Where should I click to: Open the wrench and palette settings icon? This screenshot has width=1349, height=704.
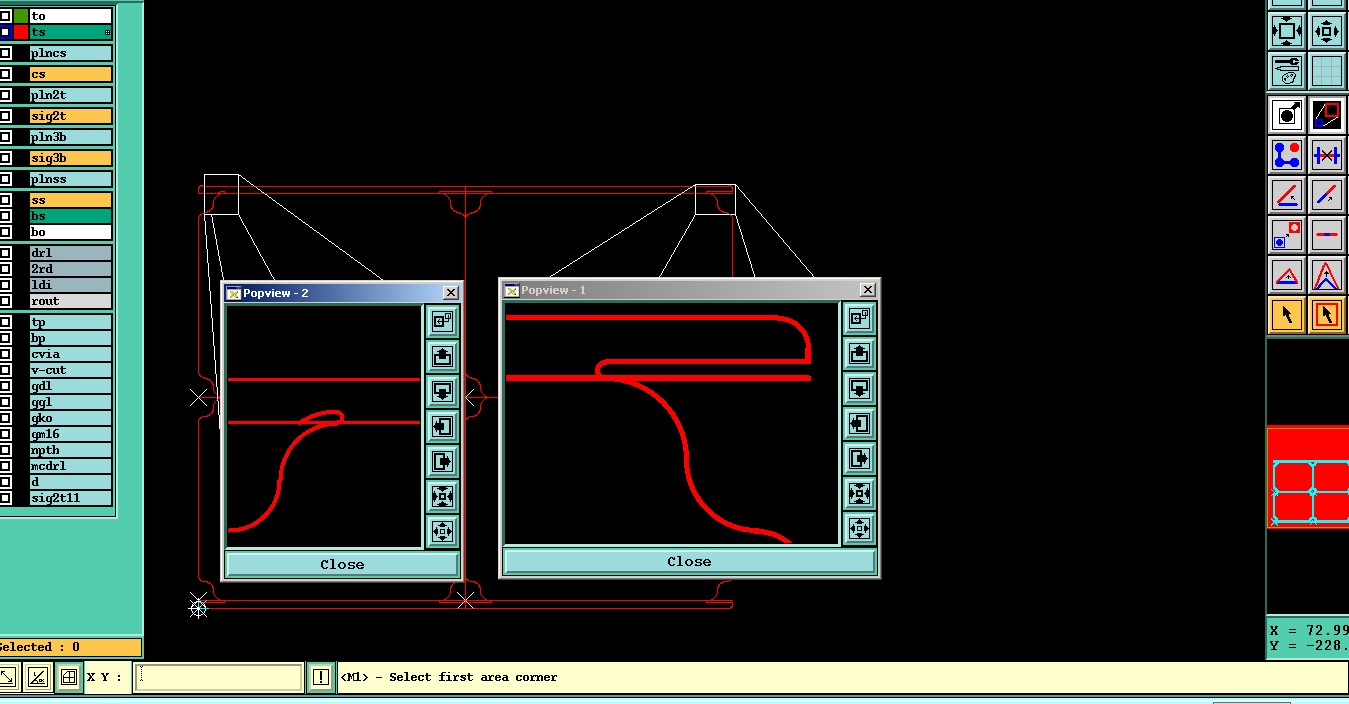(1287, 71)
